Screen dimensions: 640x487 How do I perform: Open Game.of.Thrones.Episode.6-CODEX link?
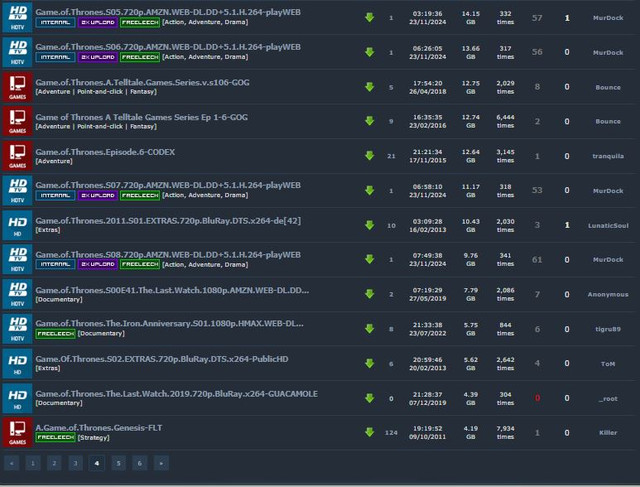pyautogui.click(x=105, y=152)
